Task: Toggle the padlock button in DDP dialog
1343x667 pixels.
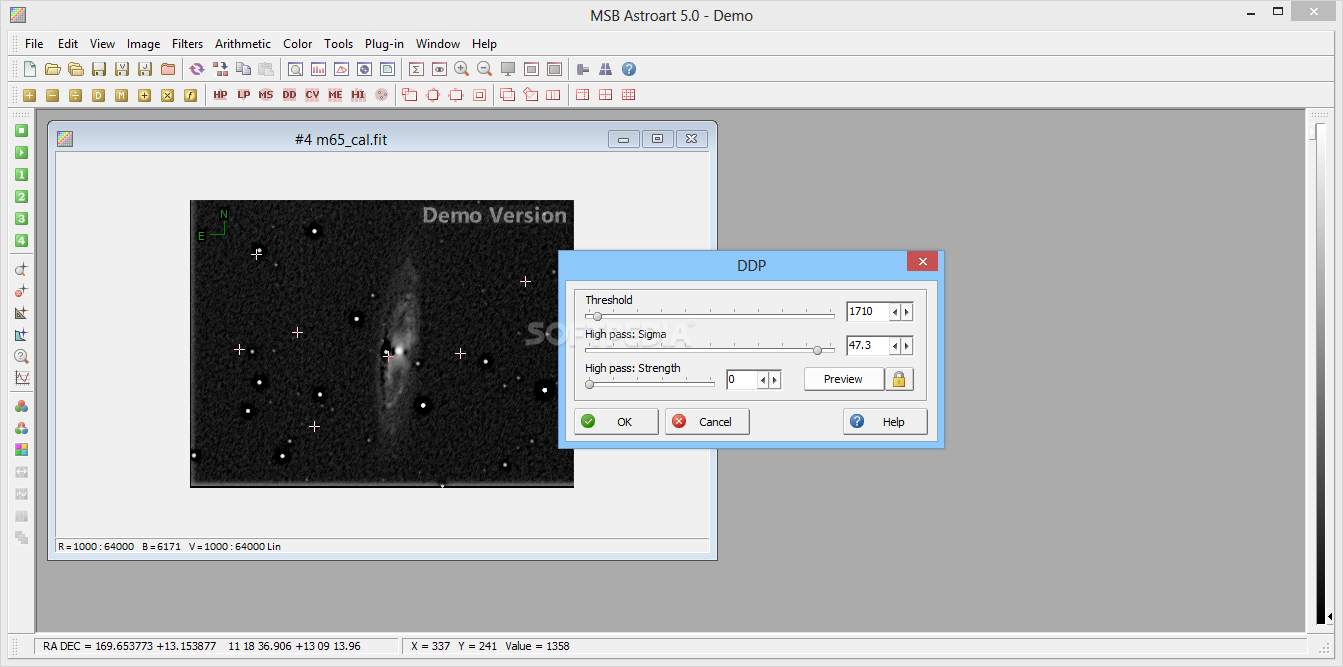Action: [x=898, y=379]
